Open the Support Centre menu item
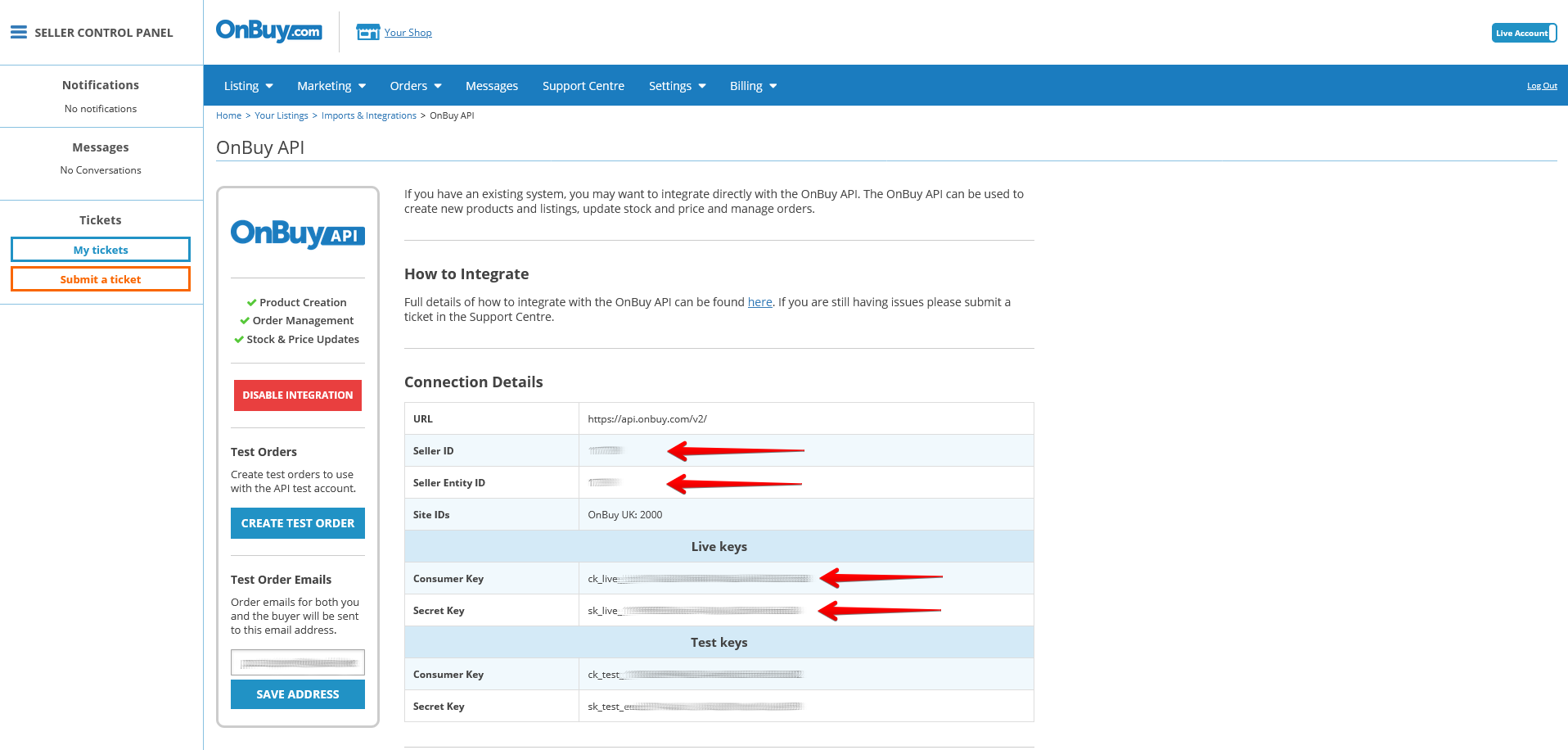1568x750 pixels. click(x=583, y=86)
